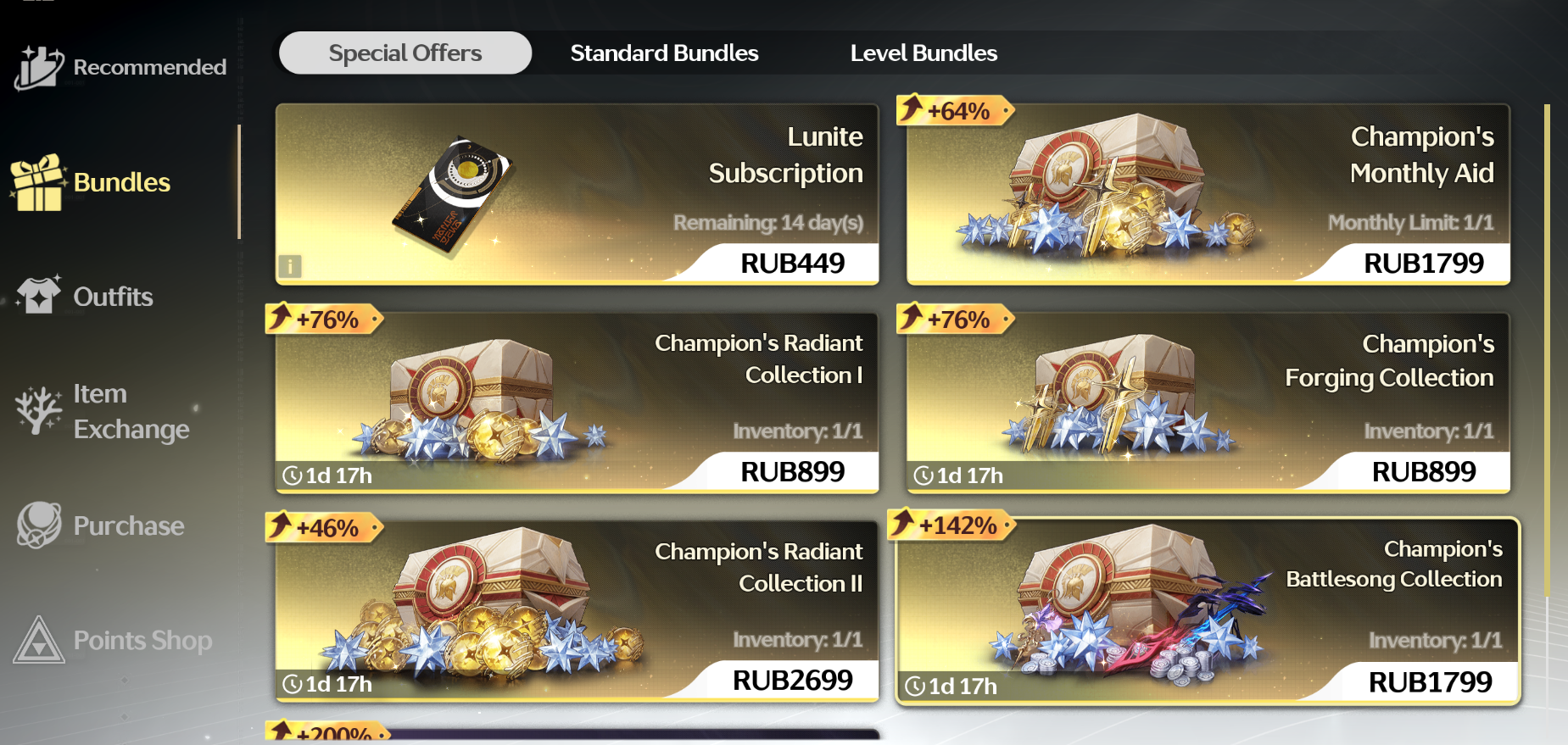Click the Lunite Subscription card image

(x=453, y=195)
